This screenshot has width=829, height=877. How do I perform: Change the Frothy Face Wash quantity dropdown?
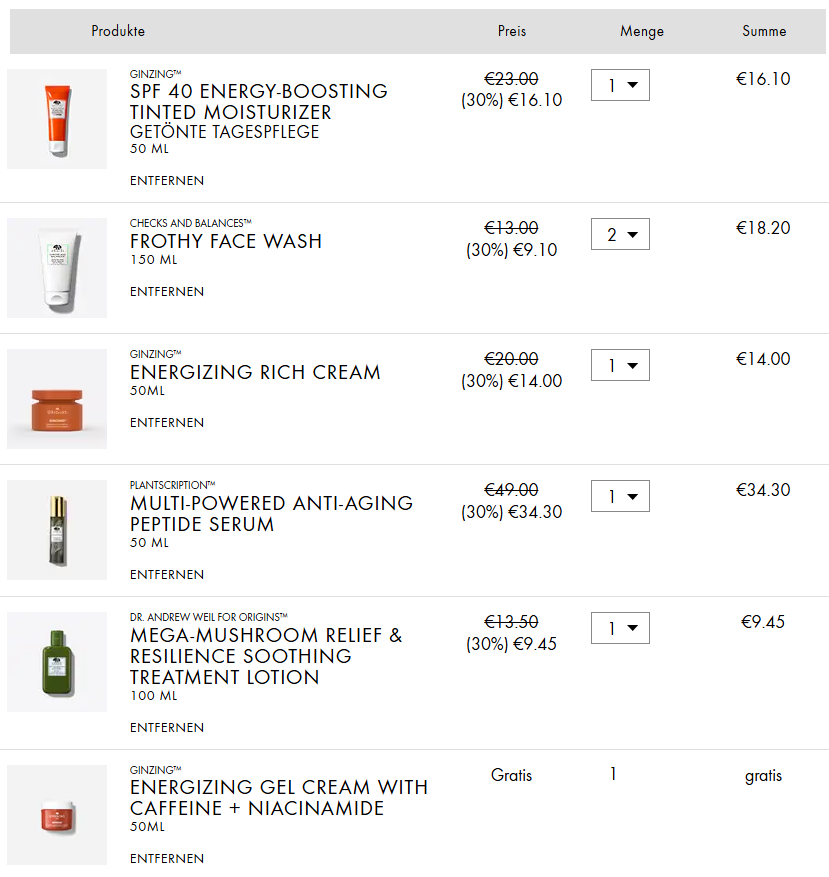coord(620,235)
